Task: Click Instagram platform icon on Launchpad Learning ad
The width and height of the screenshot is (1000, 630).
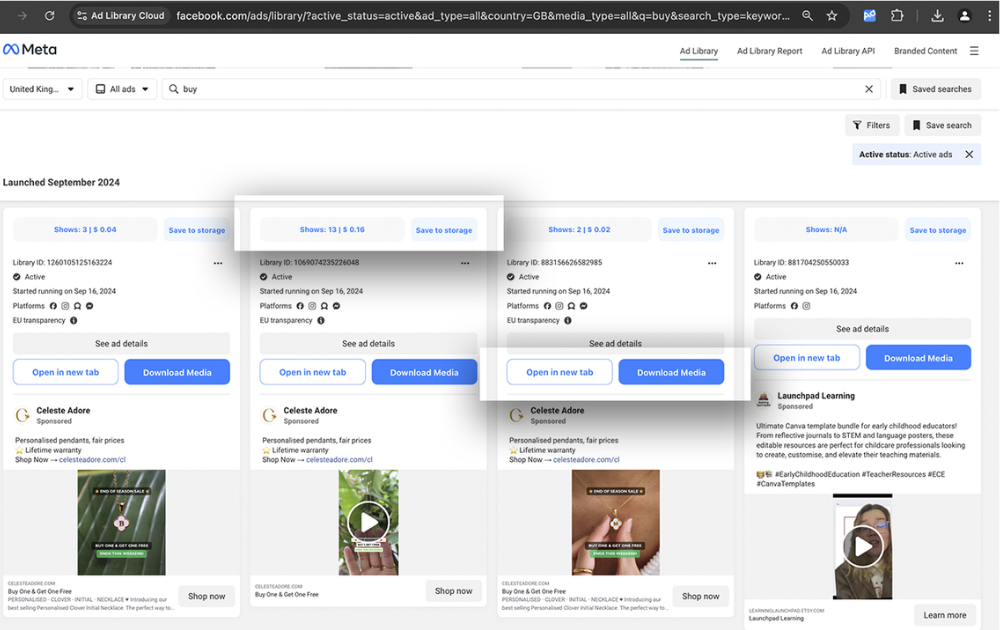Action: coord(806,305)
